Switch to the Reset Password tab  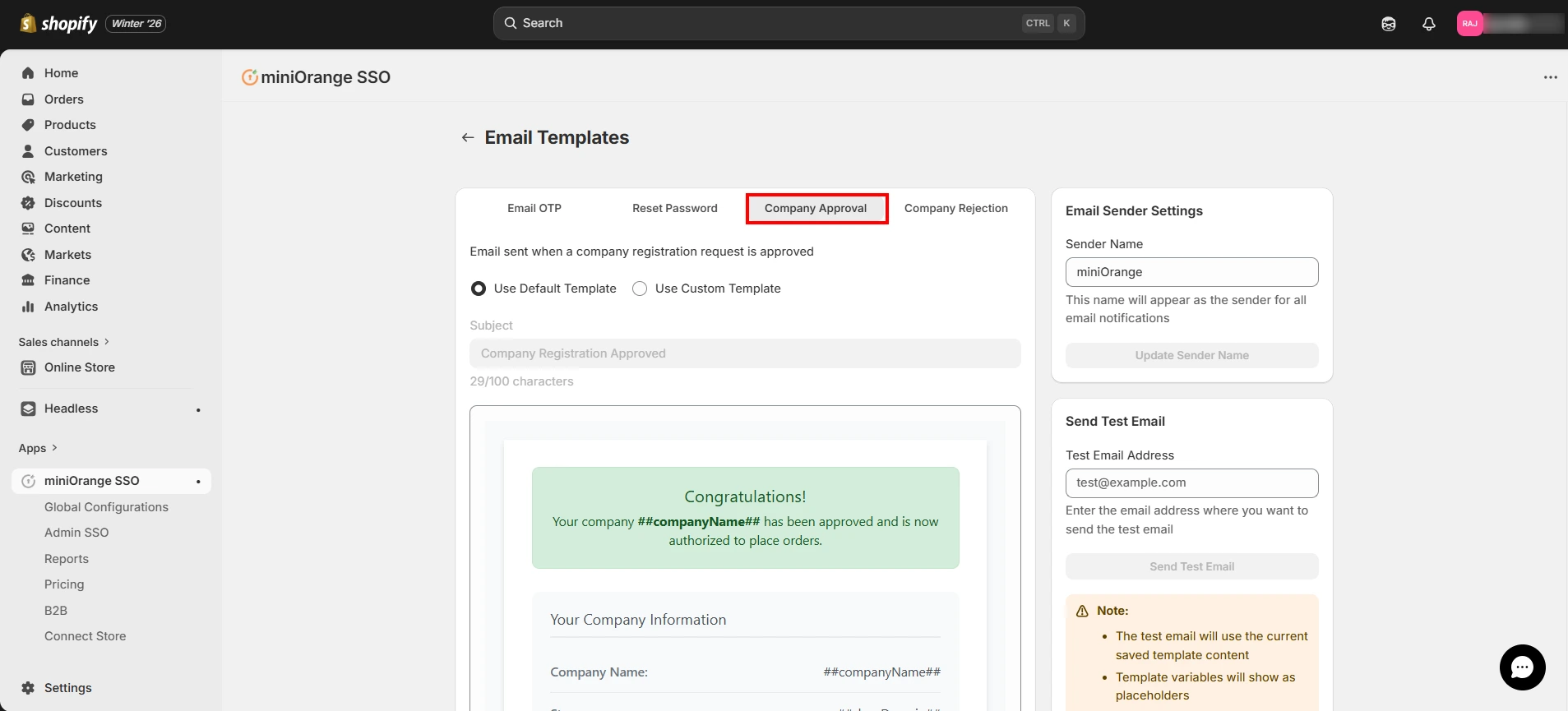(x=675, y=208)
